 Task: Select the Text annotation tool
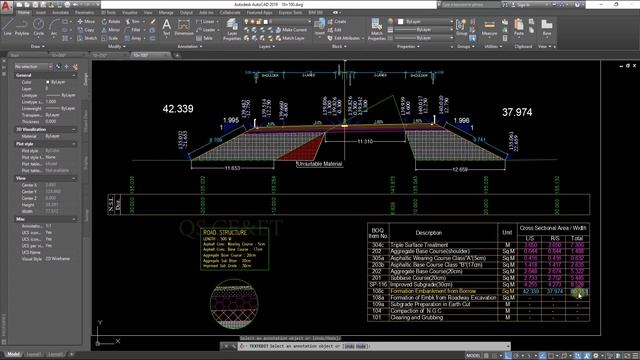pyautogui.click(x=166, y=28)
